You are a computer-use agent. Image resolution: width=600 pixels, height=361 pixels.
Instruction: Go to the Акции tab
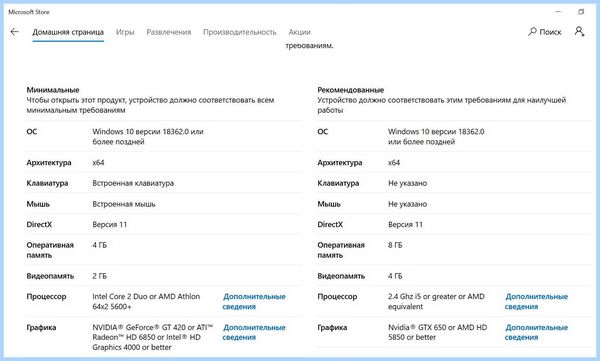(x=300, y=32)
